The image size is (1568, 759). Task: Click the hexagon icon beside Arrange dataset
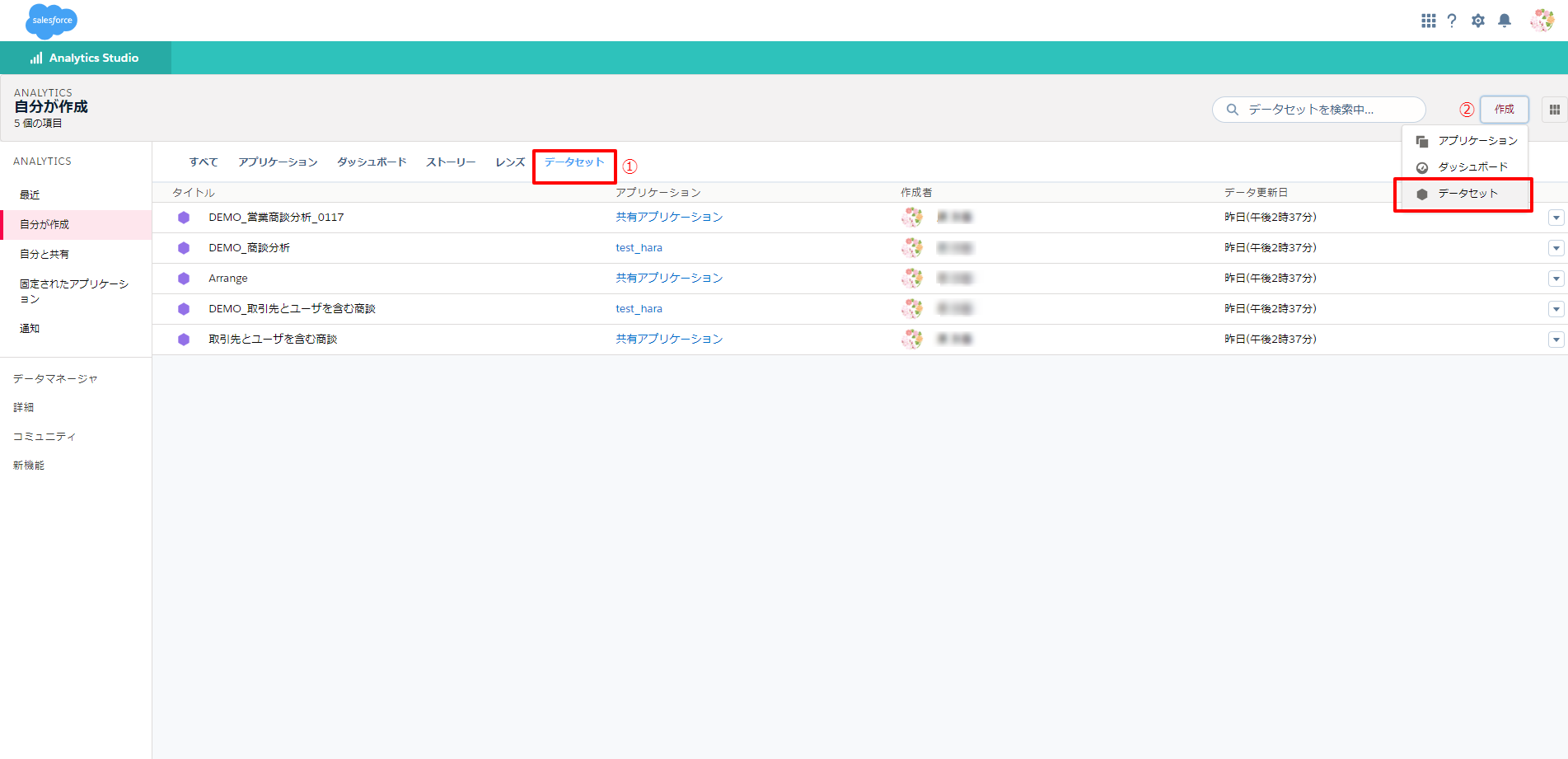pyautogui.click(x=184, y=279)
